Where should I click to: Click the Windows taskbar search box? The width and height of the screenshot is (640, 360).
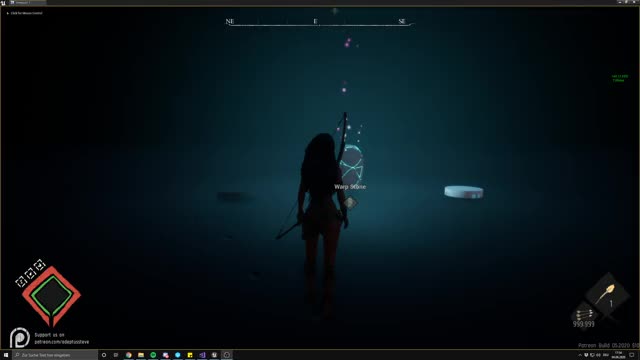[55, 355]
